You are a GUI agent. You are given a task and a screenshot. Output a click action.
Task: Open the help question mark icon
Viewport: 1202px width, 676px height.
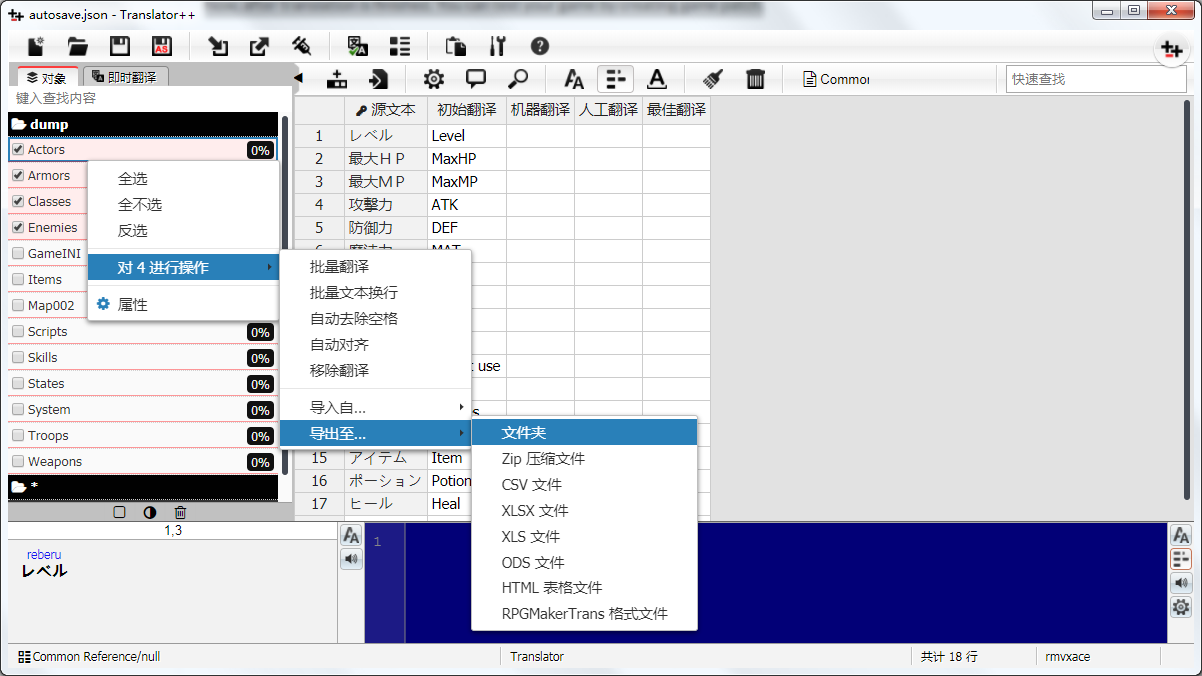tap(540, 46)
